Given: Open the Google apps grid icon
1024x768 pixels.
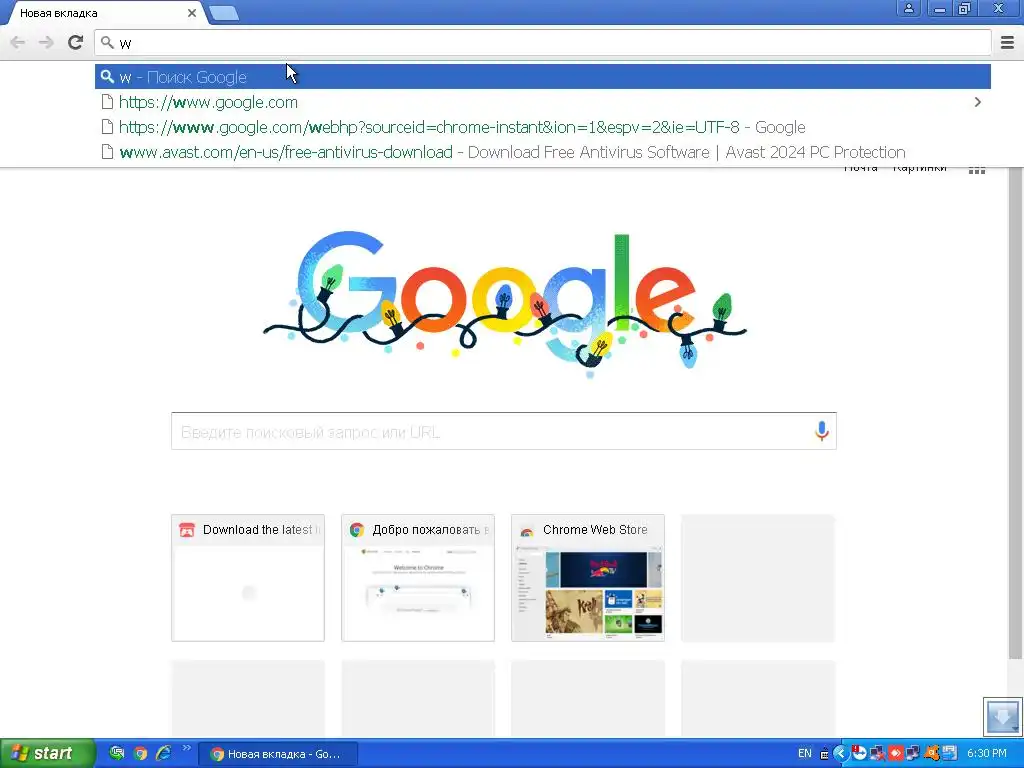Looking at the screenshot, I should (x=976, y=170).
